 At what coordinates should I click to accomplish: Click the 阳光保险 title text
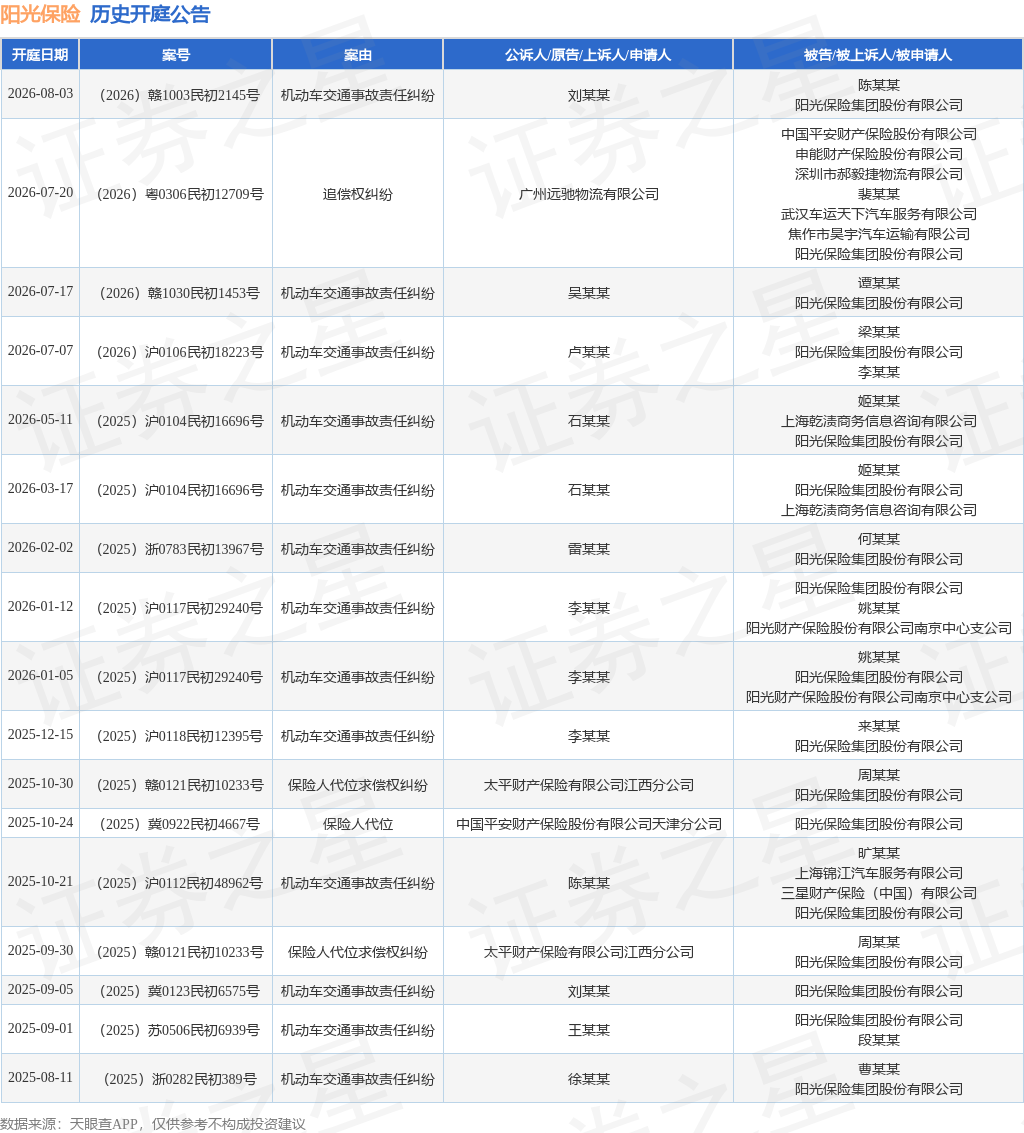tap(40, 14)
